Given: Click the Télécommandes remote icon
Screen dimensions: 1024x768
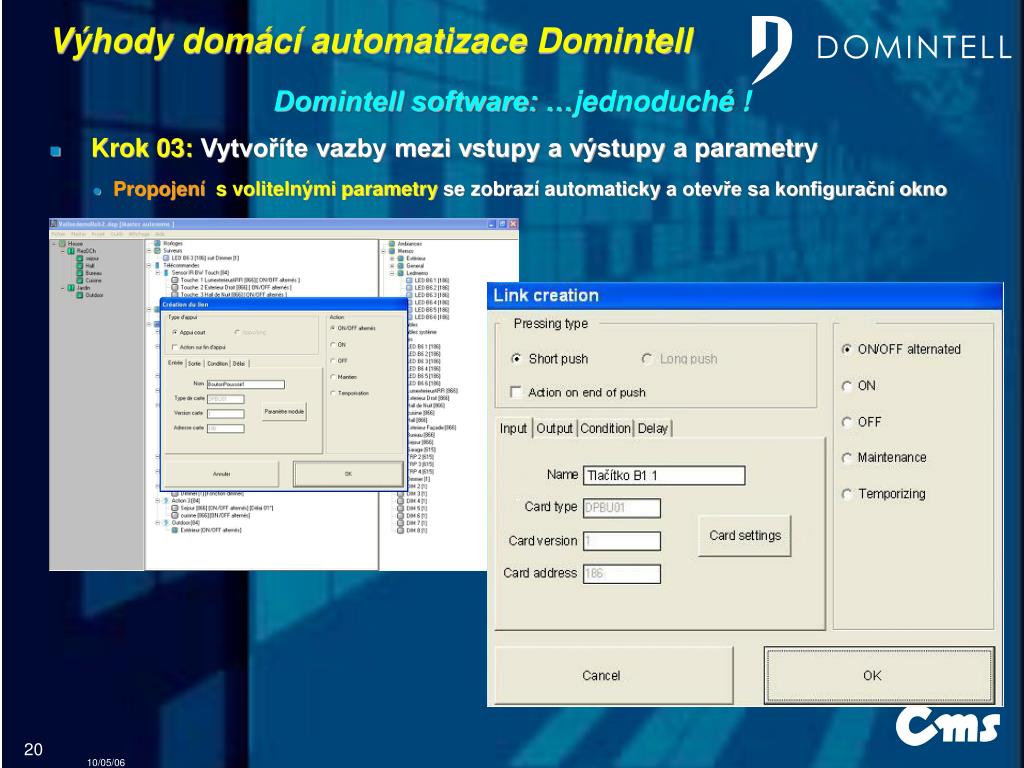Looking at the screenshot, I should click(x=157, y=266).
